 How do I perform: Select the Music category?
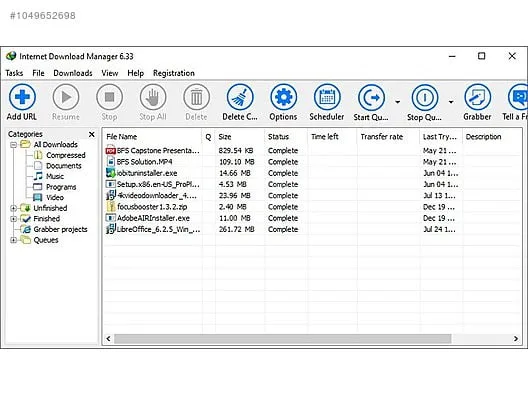tap(55, 176)
